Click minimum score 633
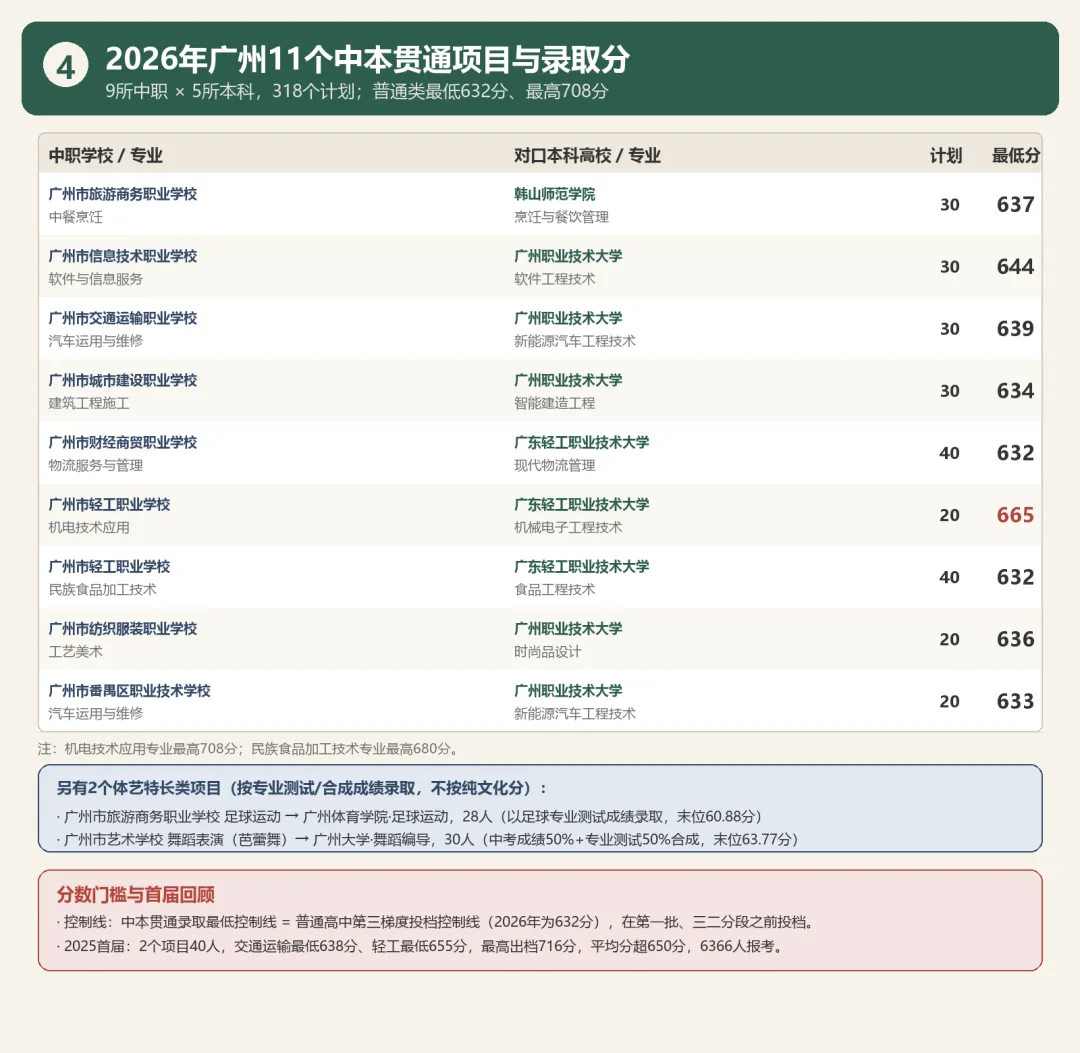 (1015, 700)
